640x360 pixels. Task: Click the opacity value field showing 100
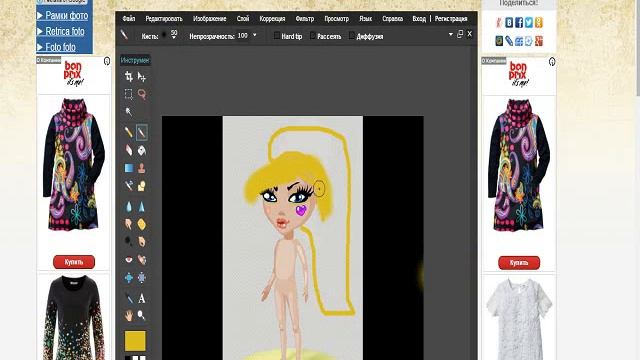[243, 36]
